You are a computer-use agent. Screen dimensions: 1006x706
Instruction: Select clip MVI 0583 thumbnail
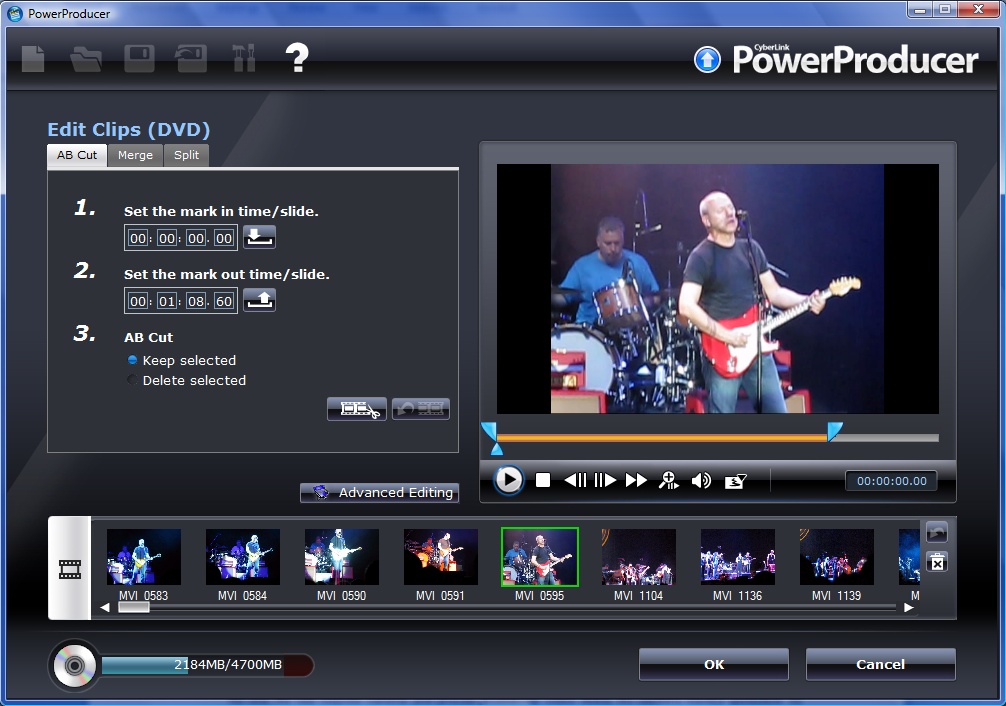(x=144, y=556)
